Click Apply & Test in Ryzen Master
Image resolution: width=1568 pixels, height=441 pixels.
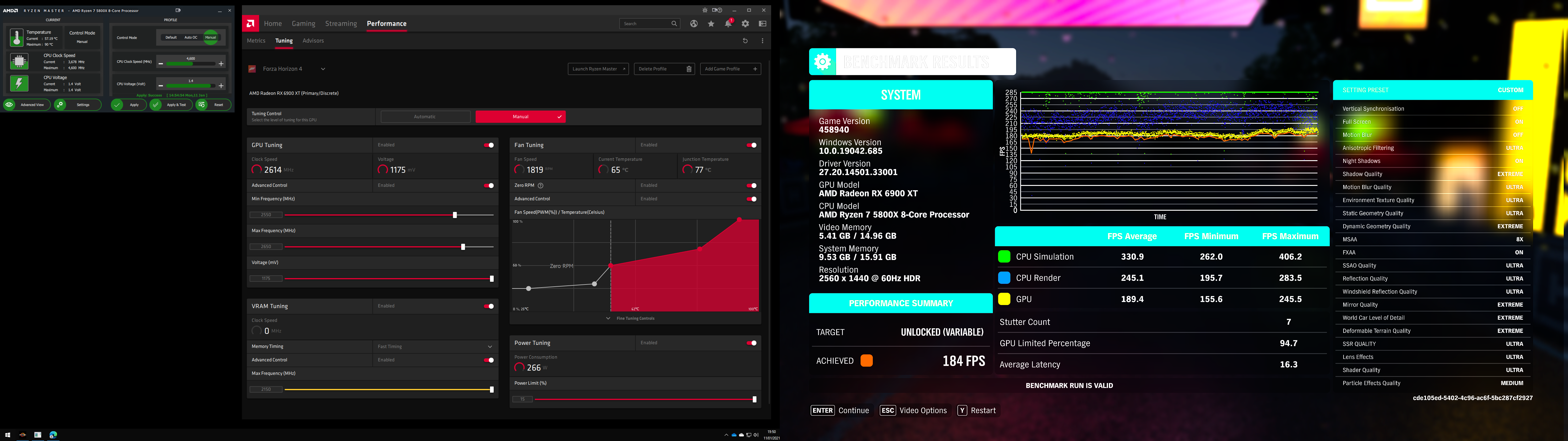pyautogui.click(x=171, y=105)
